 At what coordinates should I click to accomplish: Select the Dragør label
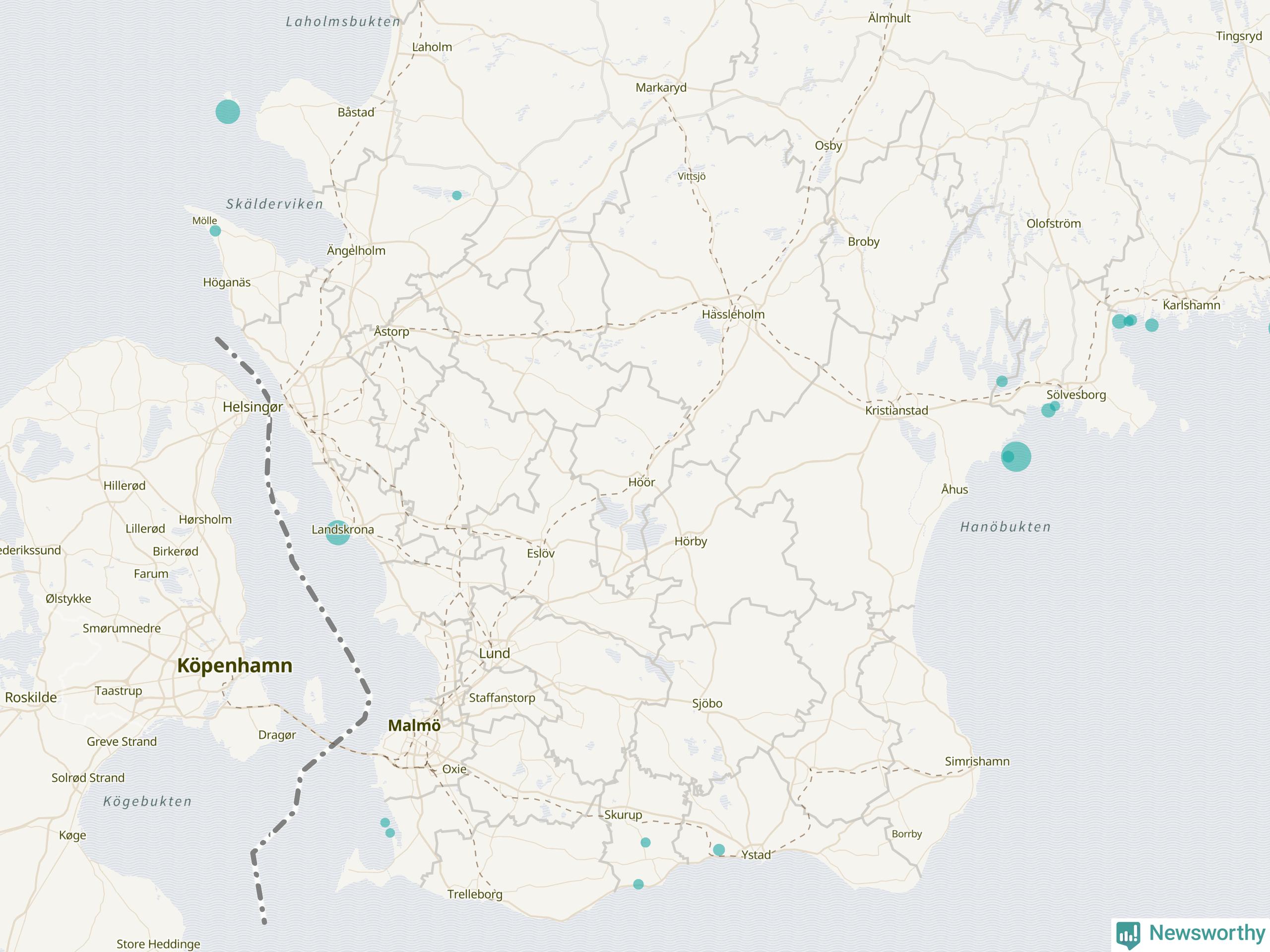pyautogui.click(x=277, y=735)
